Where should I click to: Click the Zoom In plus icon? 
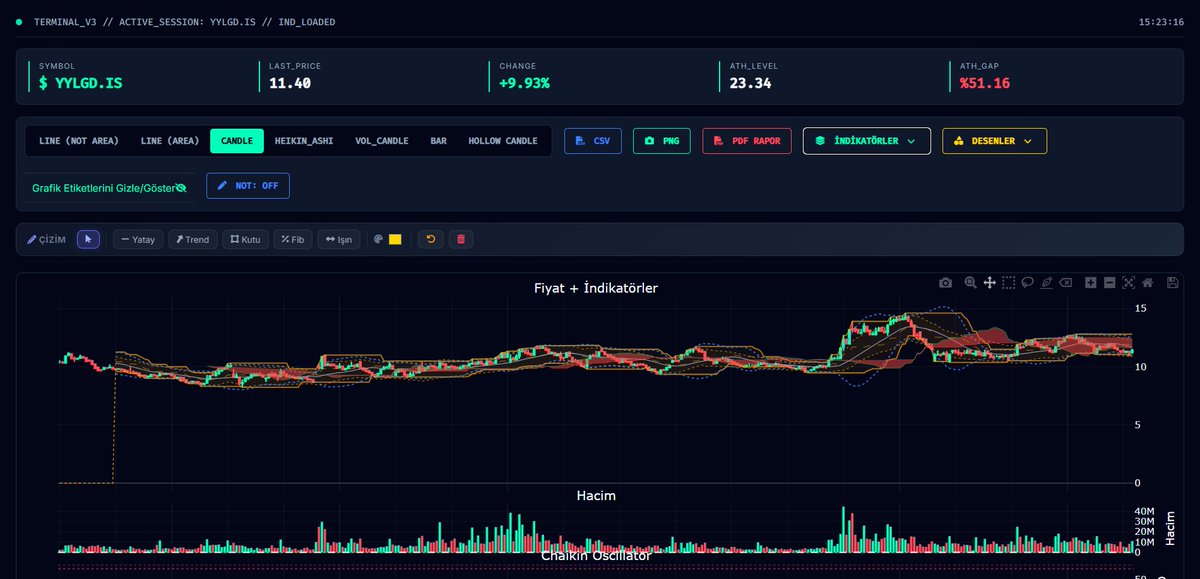pyautogui.click(x=1091, y=283)
